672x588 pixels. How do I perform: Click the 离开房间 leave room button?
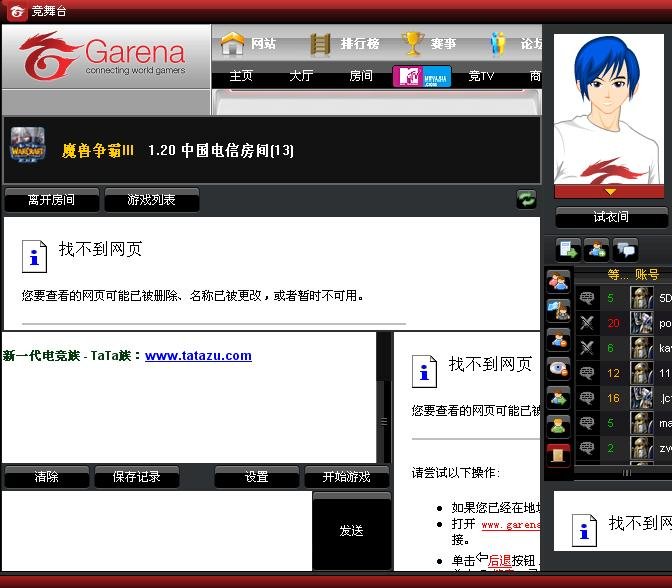[x=51, y=200]
